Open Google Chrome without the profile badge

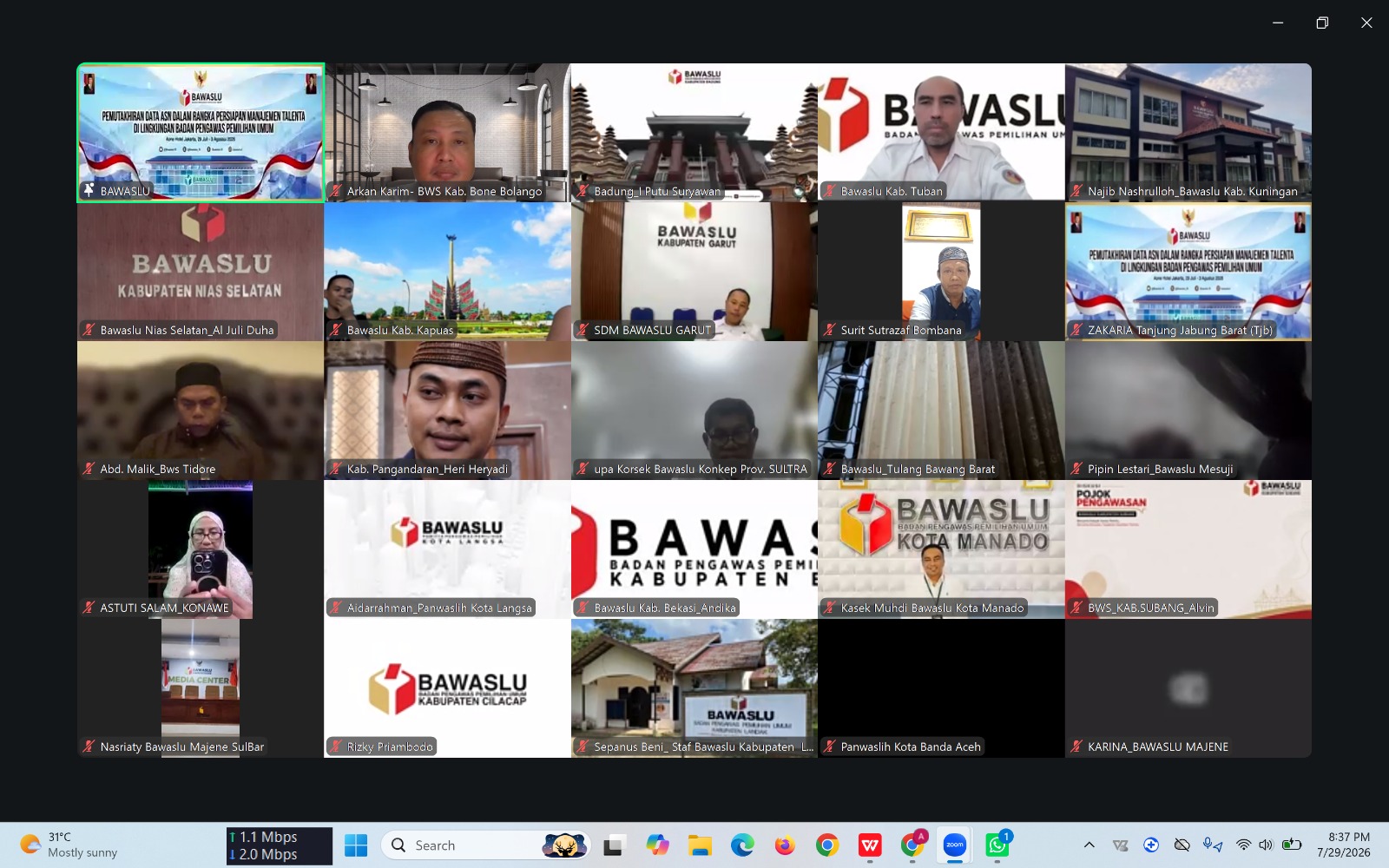pyautogui.click(x=827, y=845)
